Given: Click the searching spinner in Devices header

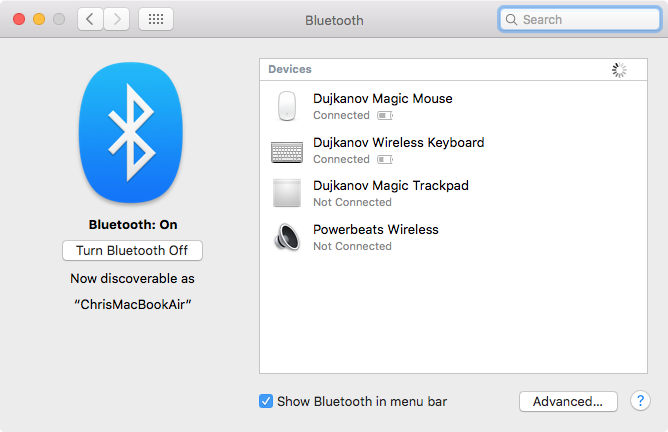Looking at the screenshot, I should [x=619, y=70].
